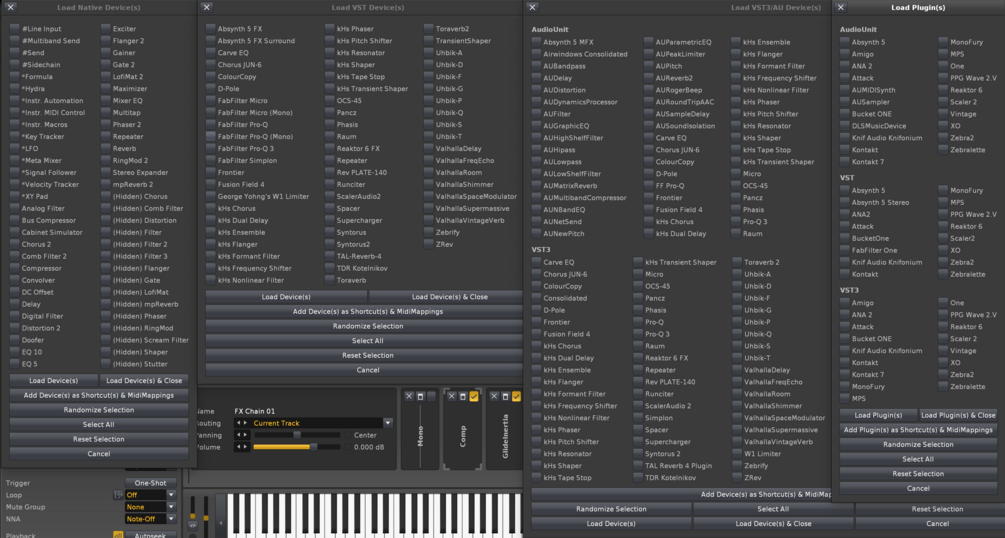Click Stereo Expander label in native devices
The height and width of the screenshot is (538, 1005).
[x=140, y=172]
